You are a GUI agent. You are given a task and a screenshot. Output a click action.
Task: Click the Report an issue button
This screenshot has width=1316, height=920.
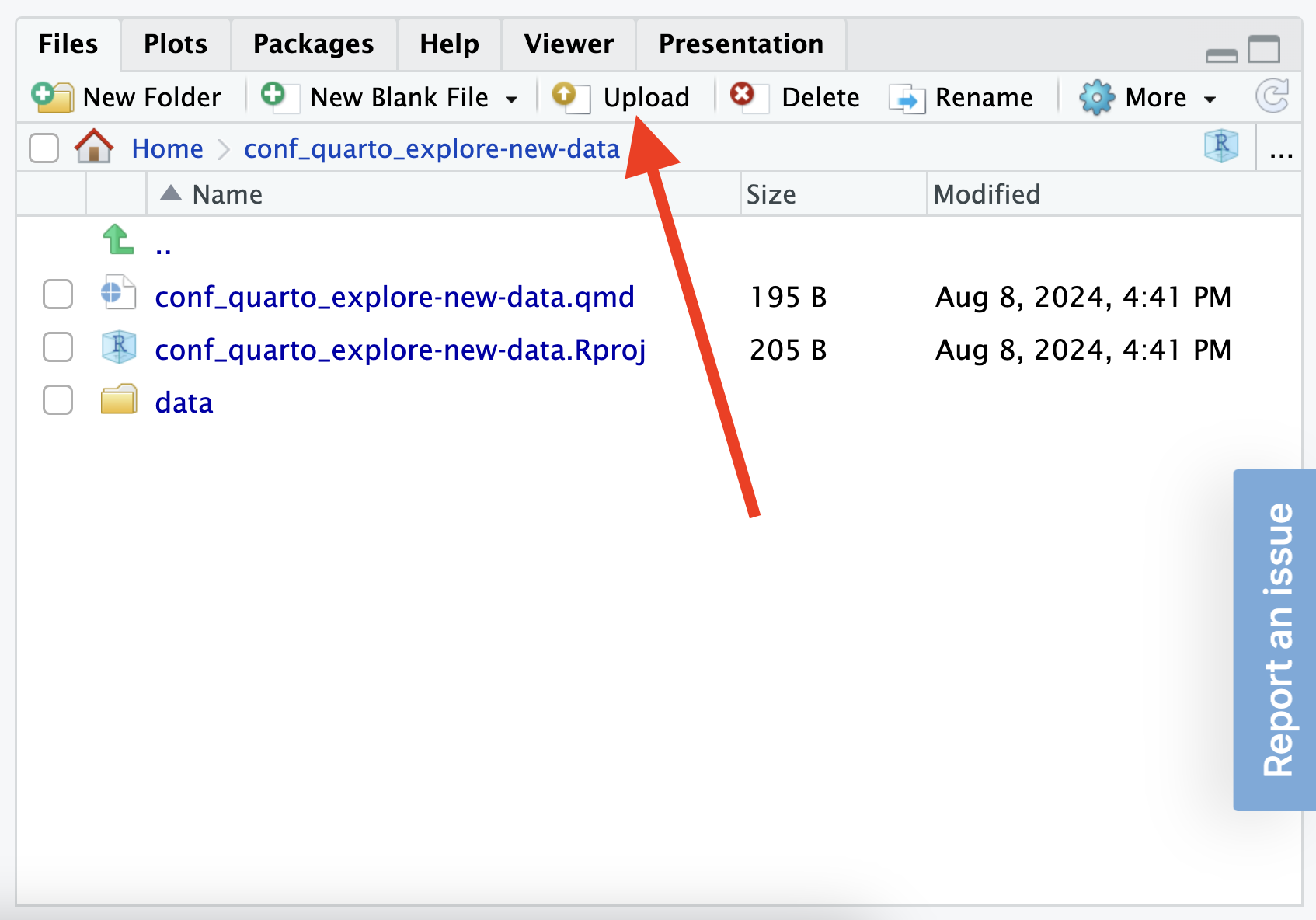point(1276,640)
